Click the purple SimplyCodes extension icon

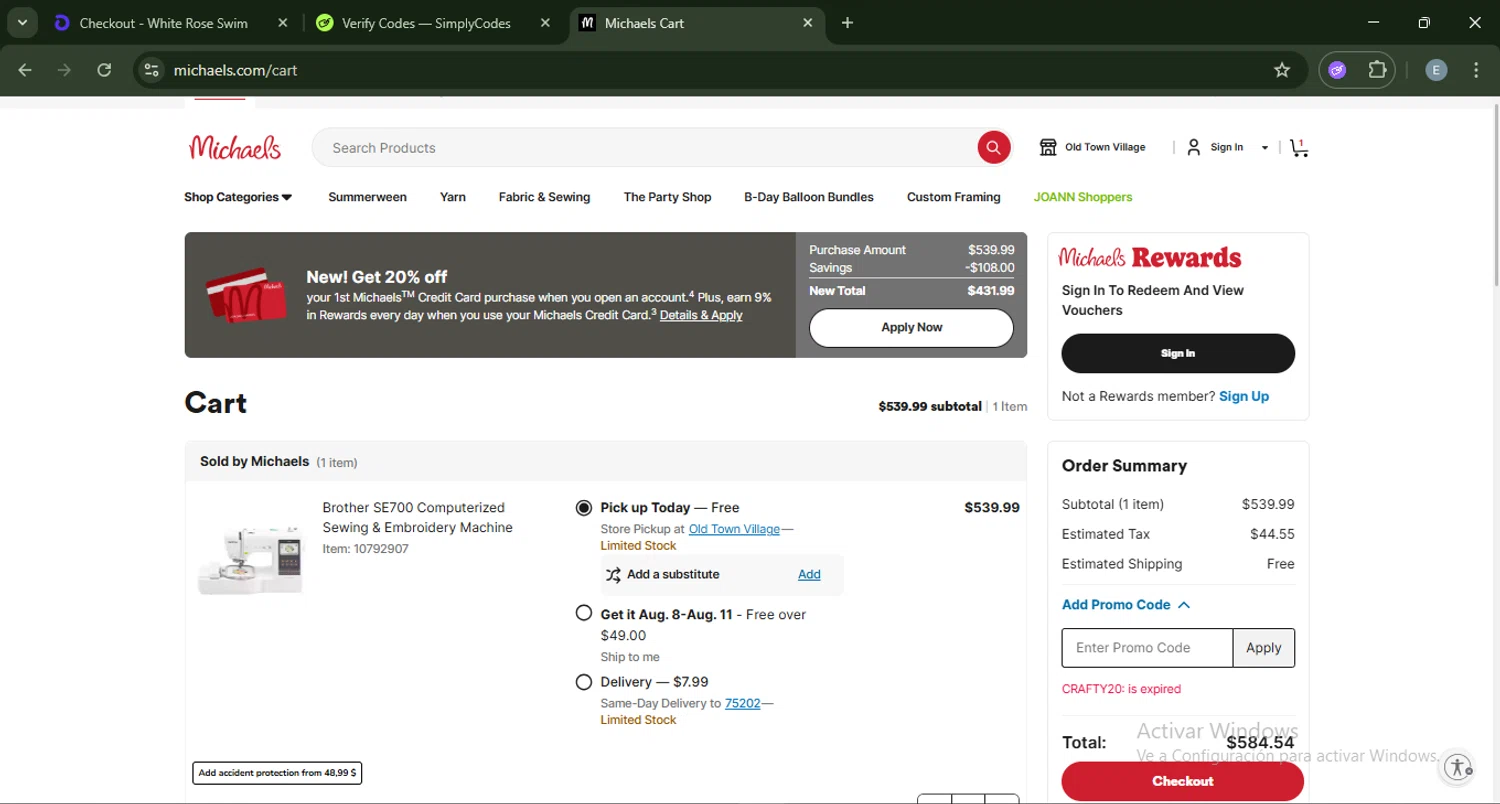pos(1338,70)
